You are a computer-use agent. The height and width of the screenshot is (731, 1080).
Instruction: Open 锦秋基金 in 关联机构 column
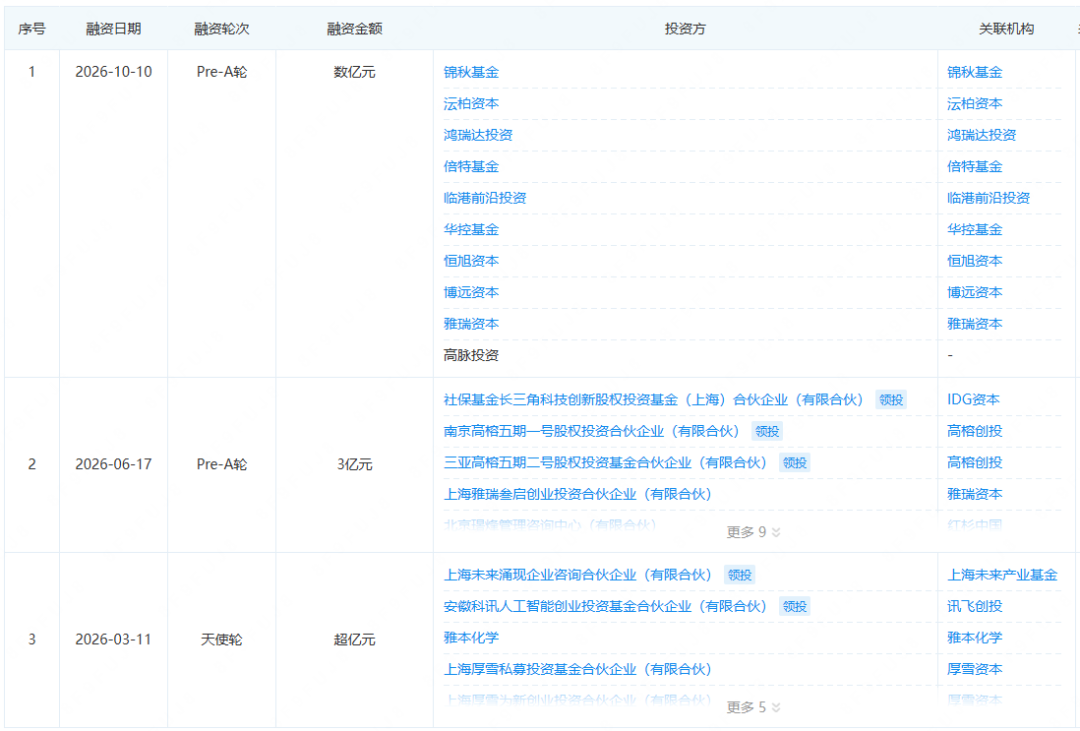point(975,72)
